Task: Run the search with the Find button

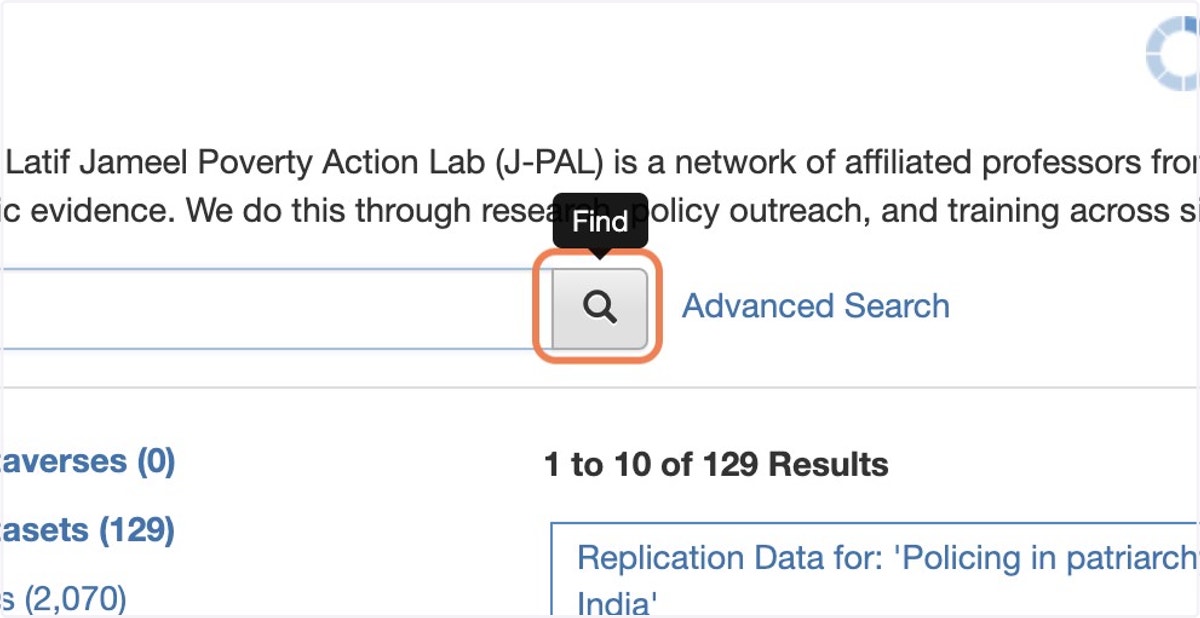Action: [600, 308]
